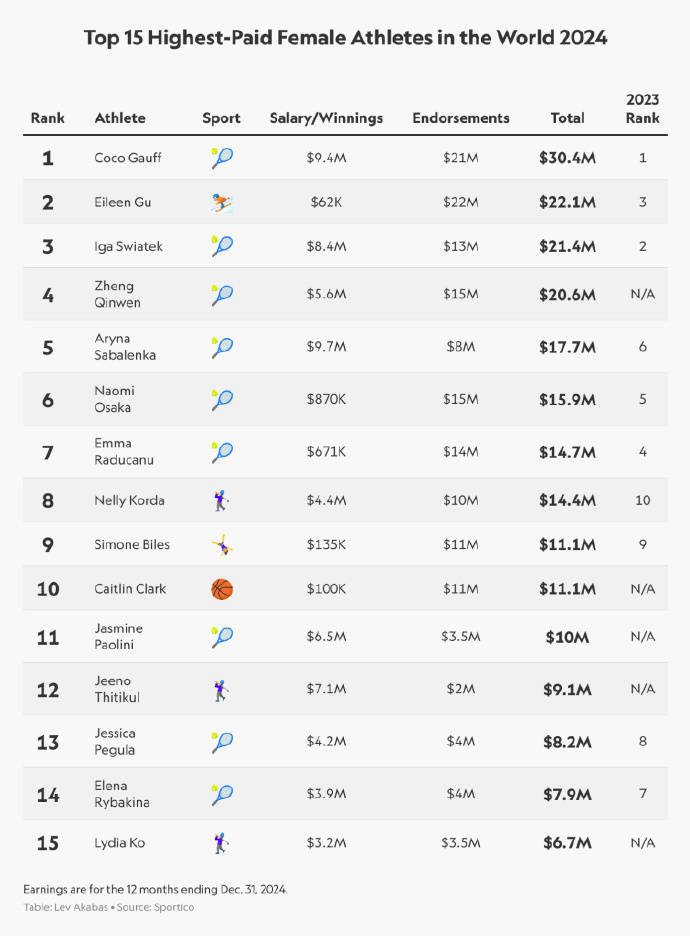This screenshot has width=690, height=936.
Task: Click the golf icon in Lydia Ko's row
Action: [x=221, y=843]
